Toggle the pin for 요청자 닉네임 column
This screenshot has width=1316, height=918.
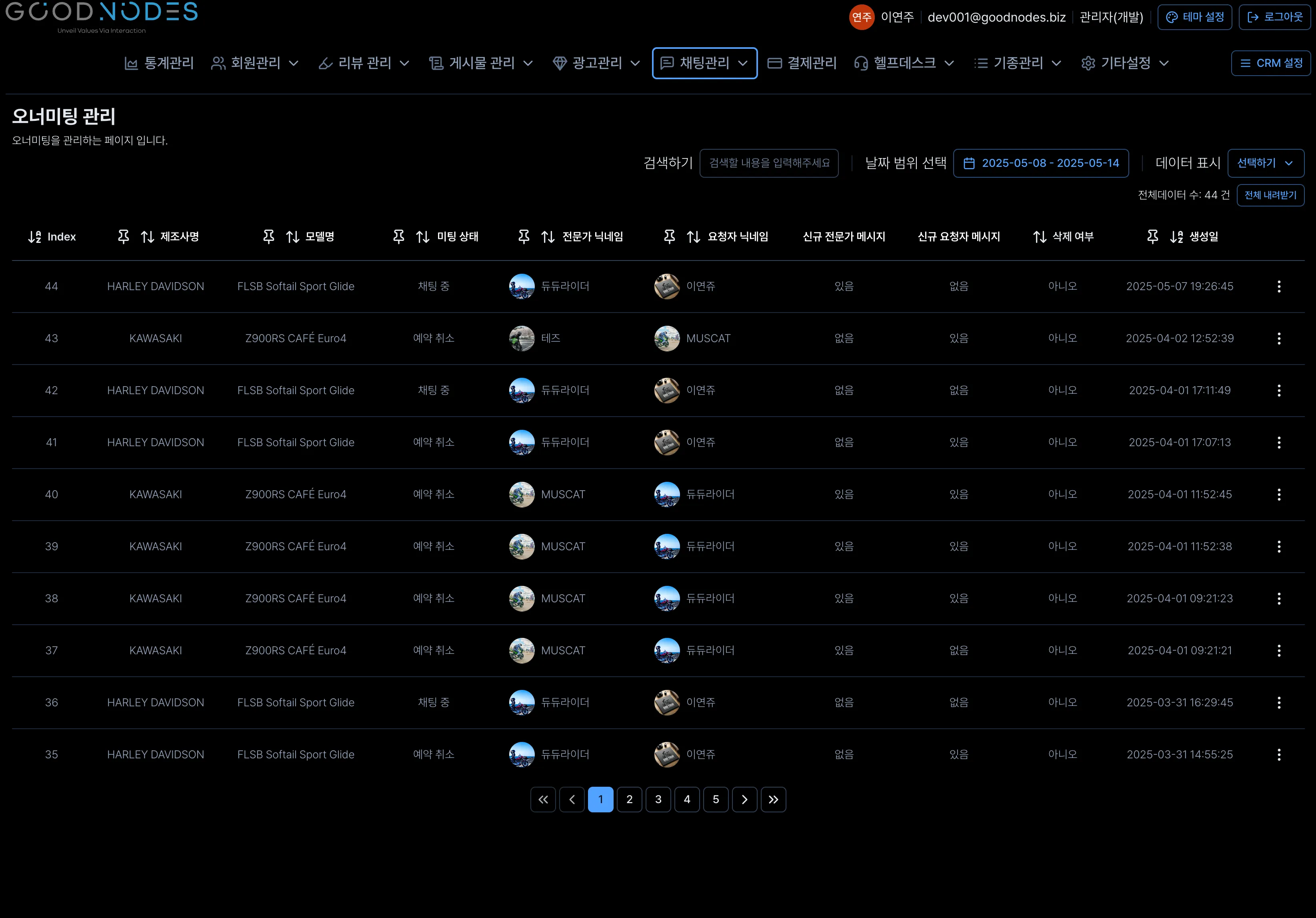point(670,236)
